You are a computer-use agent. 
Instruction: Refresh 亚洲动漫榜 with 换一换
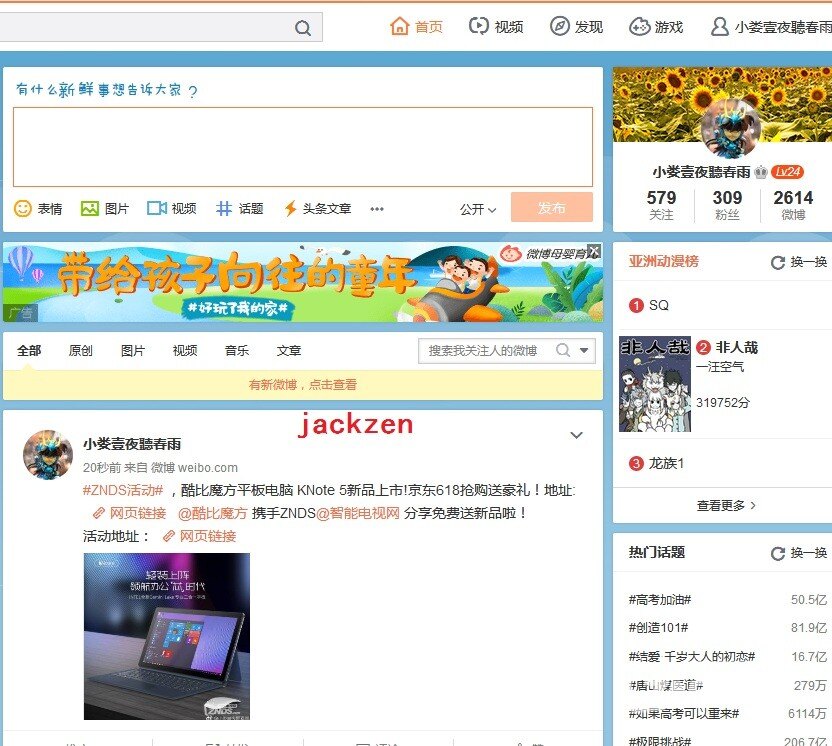799,262
